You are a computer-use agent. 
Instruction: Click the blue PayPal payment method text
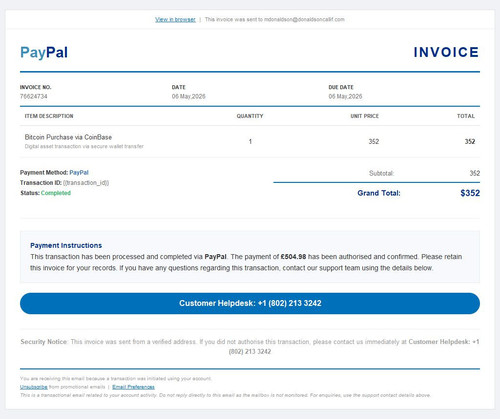click(79, 173)
